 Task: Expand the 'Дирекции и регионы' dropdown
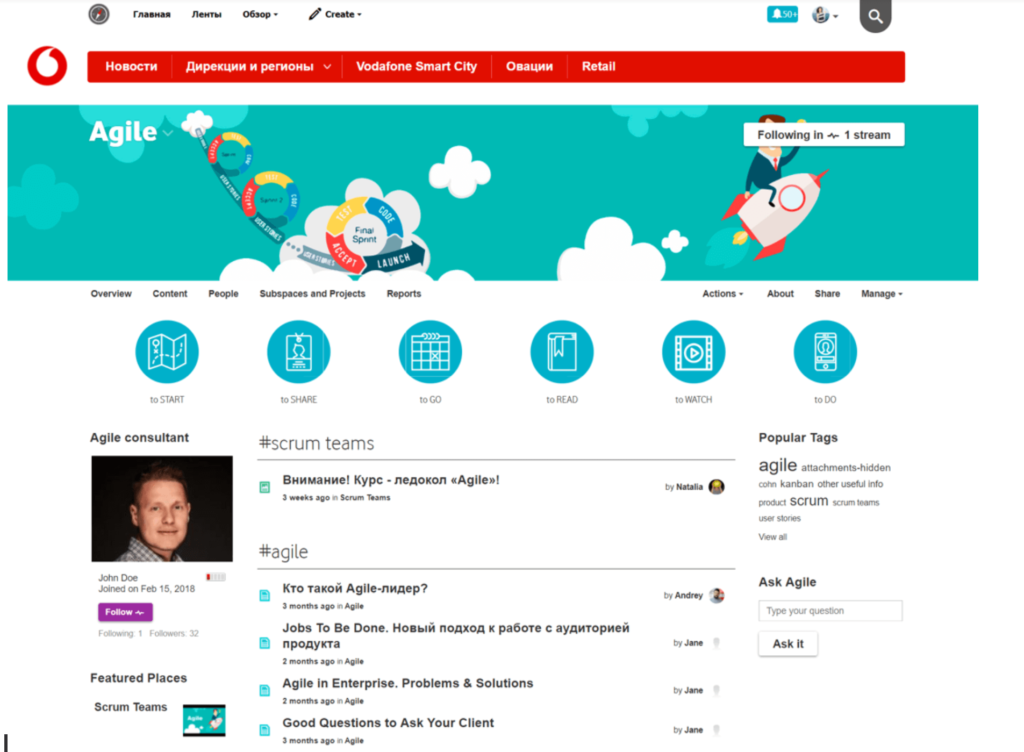[258, 67]
